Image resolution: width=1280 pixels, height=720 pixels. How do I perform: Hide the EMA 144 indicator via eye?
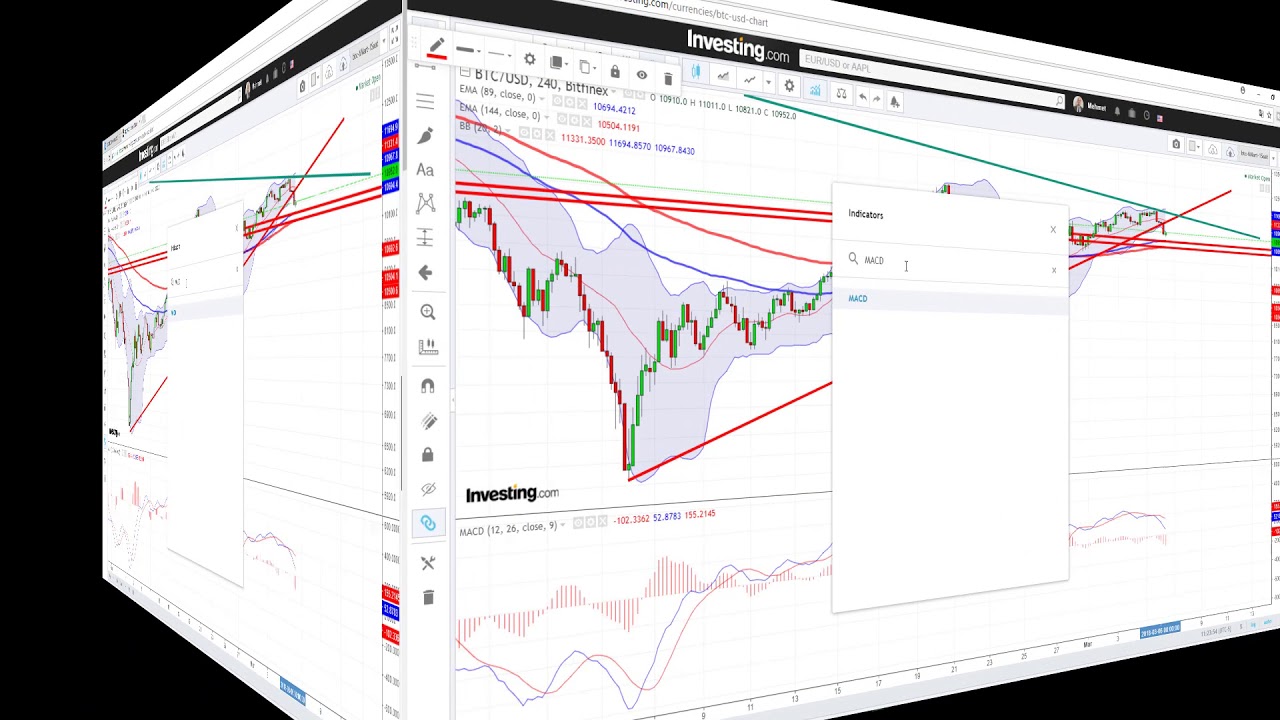(x=563, y=120)
